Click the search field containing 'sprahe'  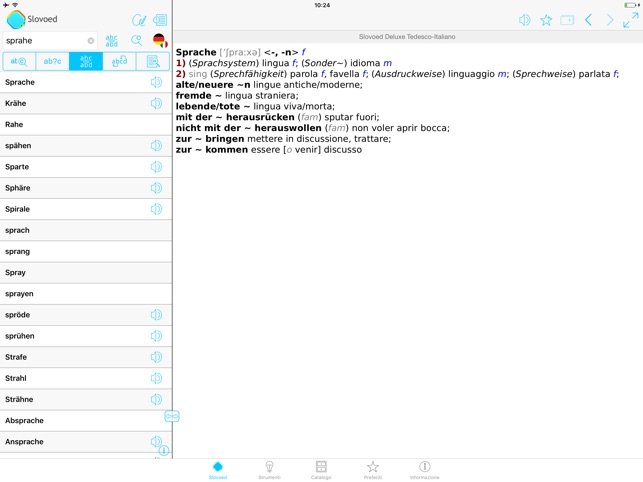pyautogui.click(x=50, y=41)
